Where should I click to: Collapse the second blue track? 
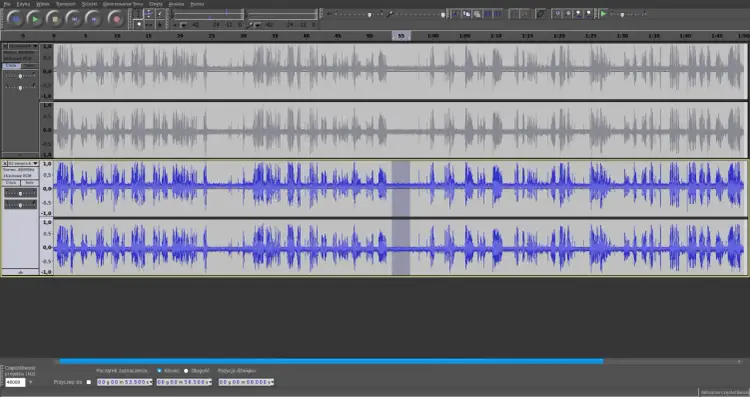point(20,272)
